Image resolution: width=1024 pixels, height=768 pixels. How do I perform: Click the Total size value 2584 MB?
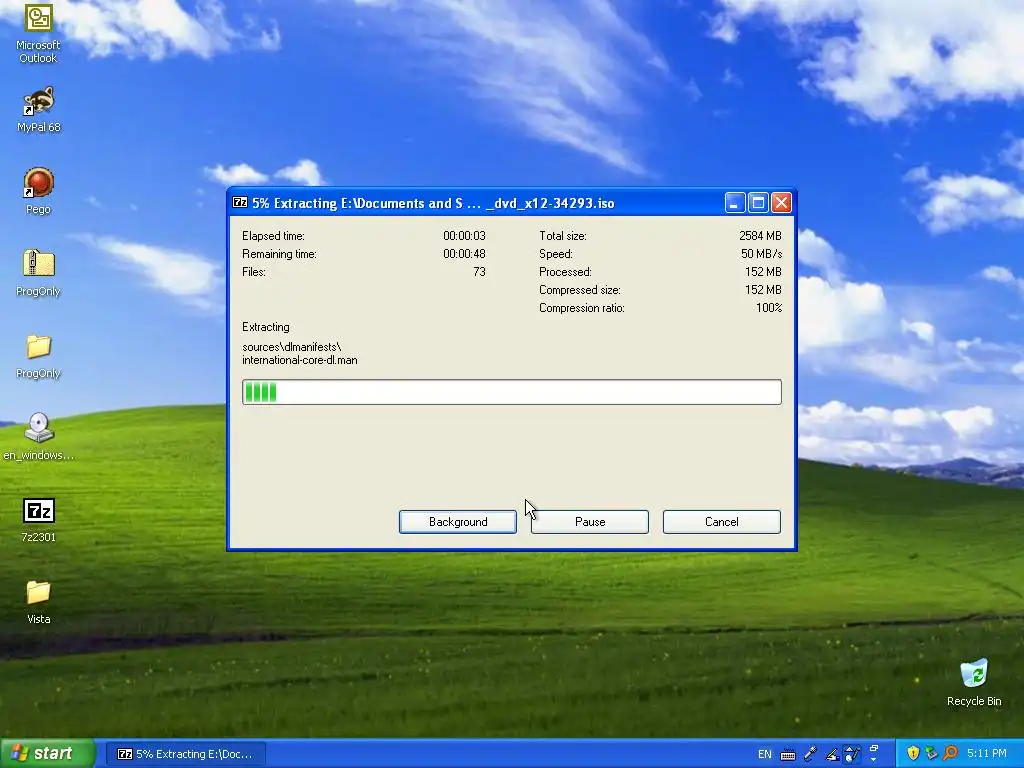pos(760,236)
